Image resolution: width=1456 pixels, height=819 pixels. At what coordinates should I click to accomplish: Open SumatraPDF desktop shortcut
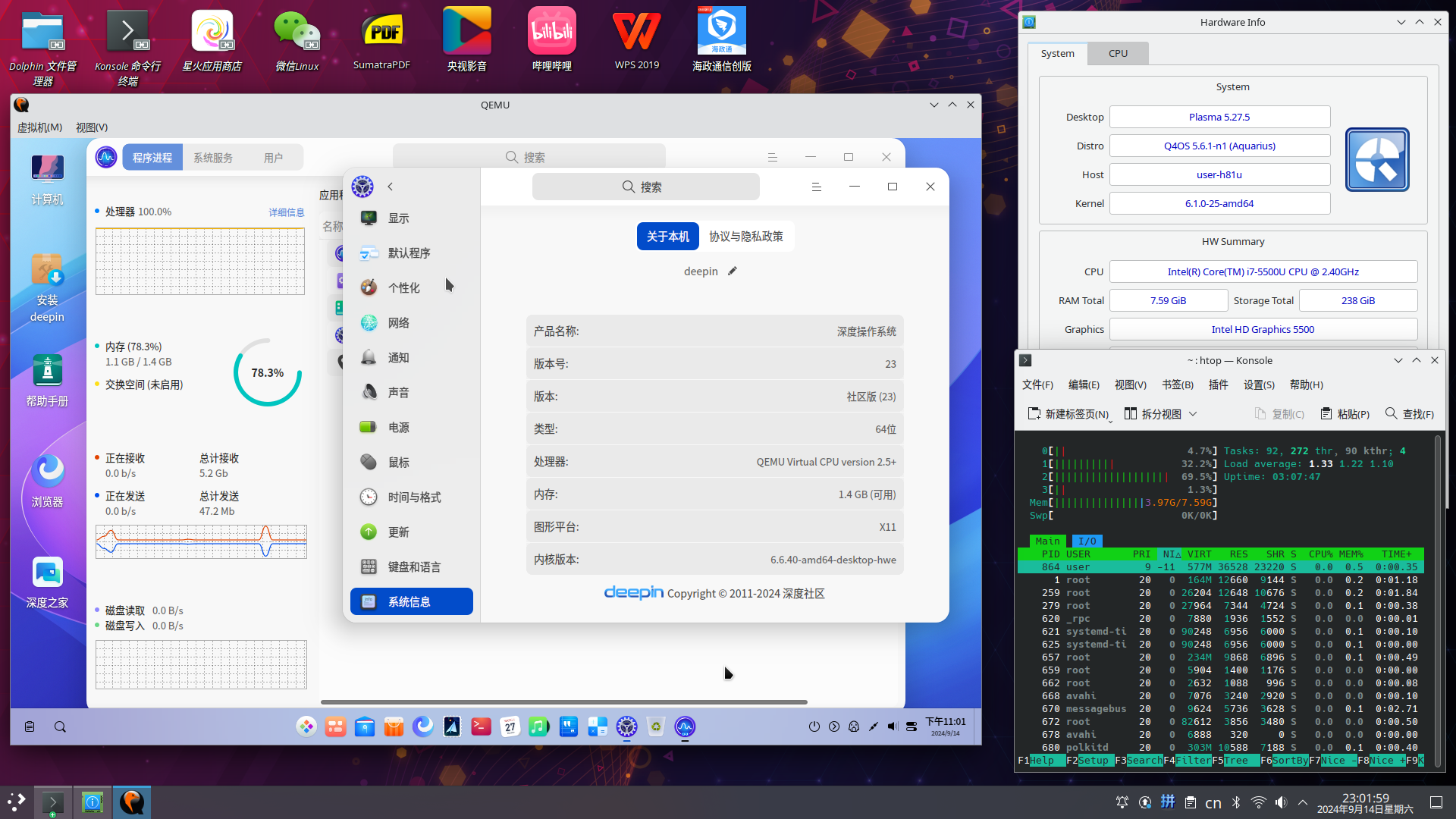click(381, 32)
